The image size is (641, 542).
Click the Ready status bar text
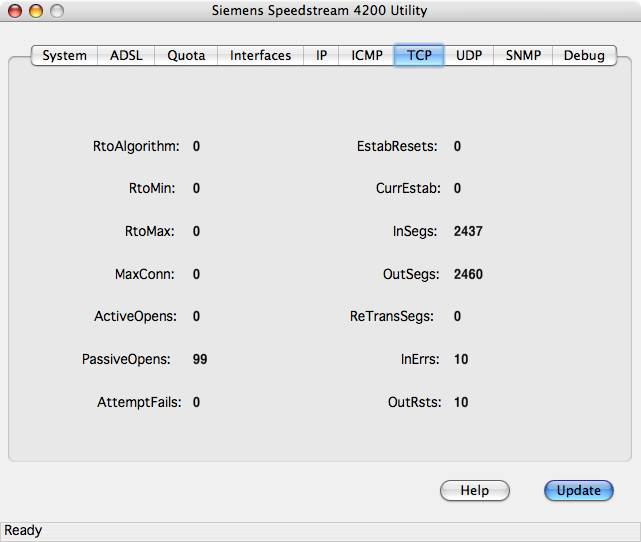pos(23,530)
